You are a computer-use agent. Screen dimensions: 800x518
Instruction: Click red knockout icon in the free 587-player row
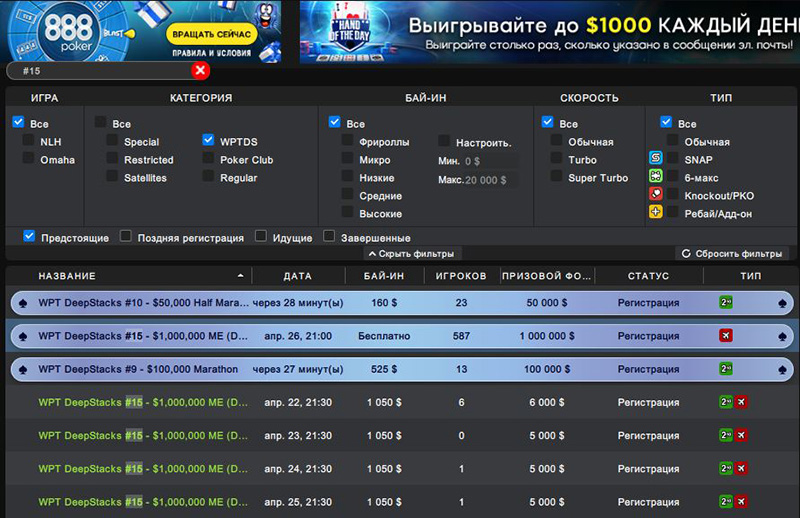726,335
